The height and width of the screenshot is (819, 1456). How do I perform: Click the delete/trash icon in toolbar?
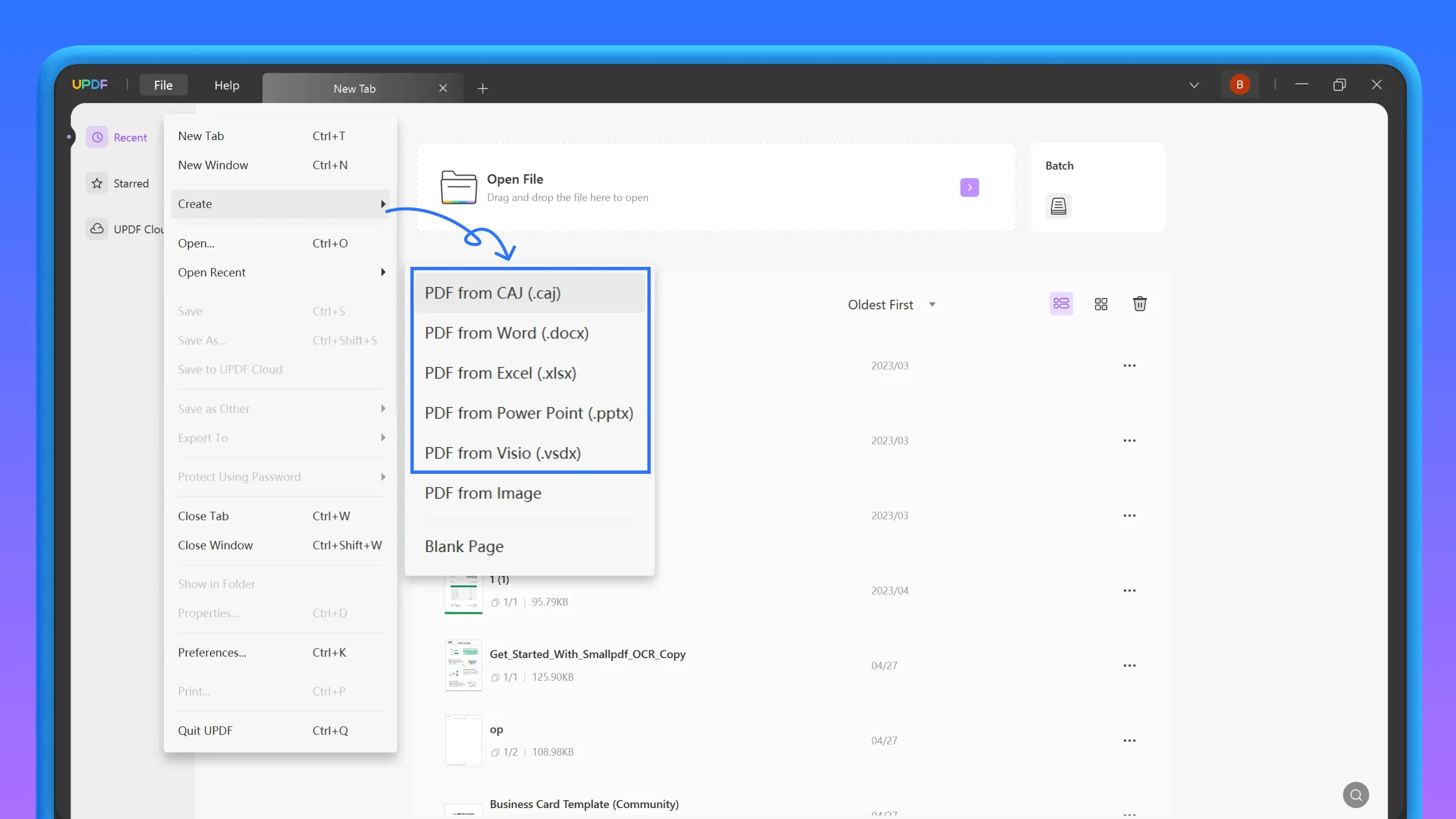(x=1139, y=304)
